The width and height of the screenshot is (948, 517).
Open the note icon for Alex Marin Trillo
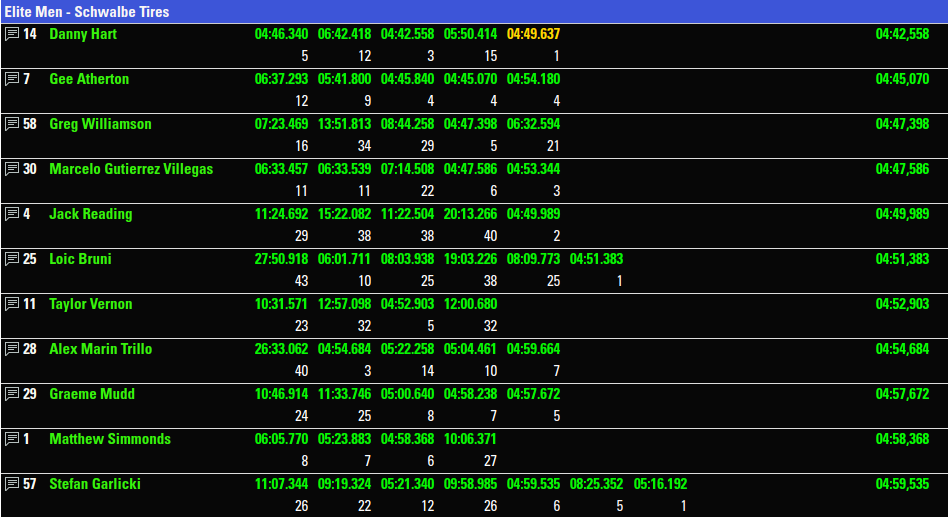click(x=12, y=349)
